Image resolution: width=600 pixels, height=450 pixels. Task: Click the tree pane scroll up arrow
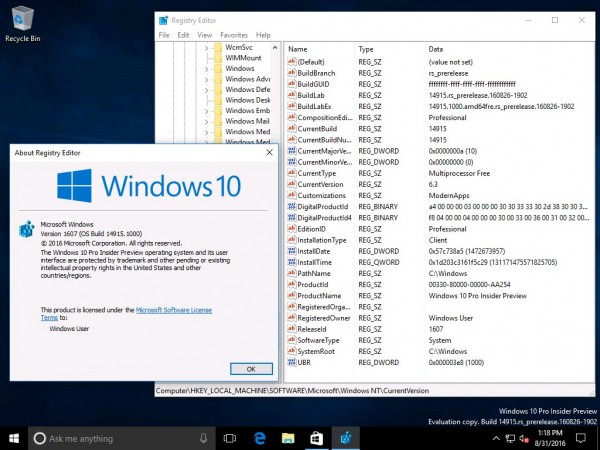coord(275,48)
